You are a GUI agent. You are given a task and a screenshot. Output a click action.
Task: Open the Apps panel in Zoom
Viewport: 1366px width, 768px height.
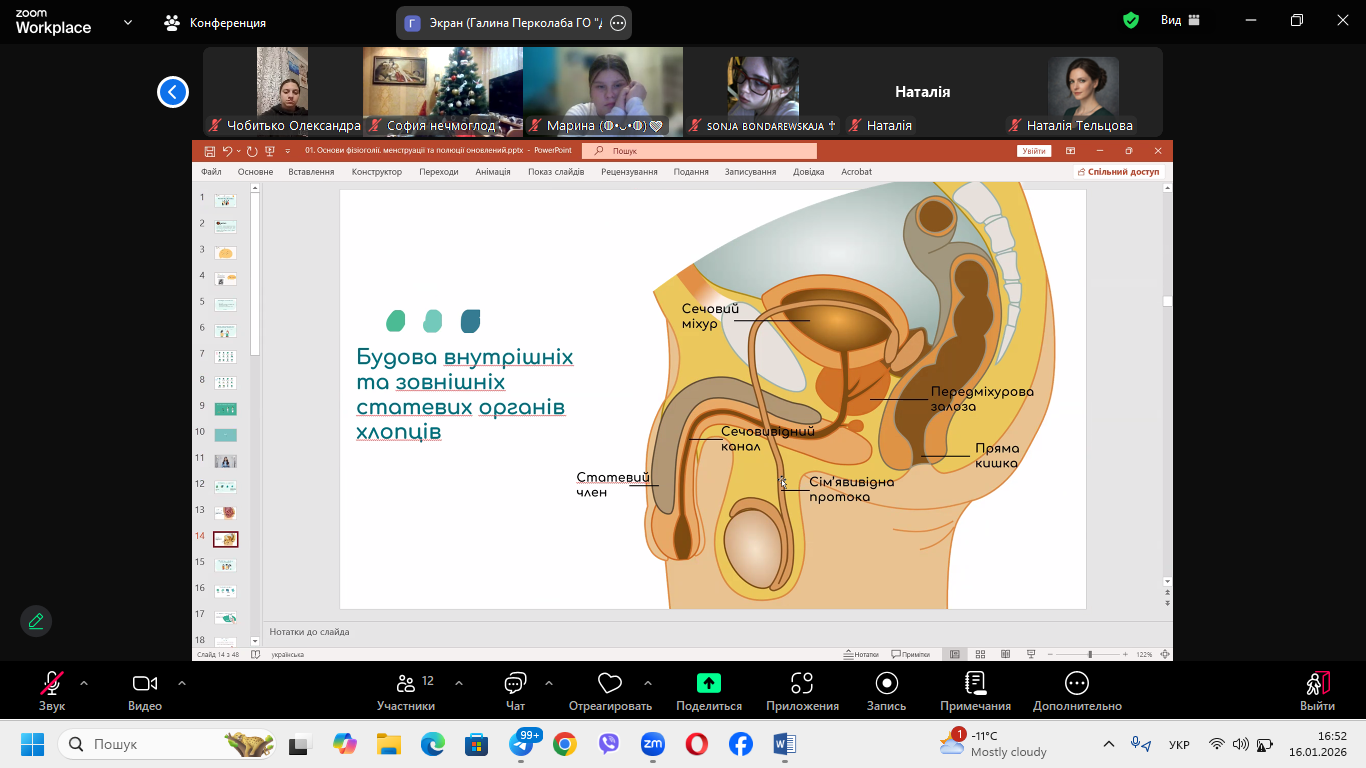pyautogui.click(x=802, y=690)
